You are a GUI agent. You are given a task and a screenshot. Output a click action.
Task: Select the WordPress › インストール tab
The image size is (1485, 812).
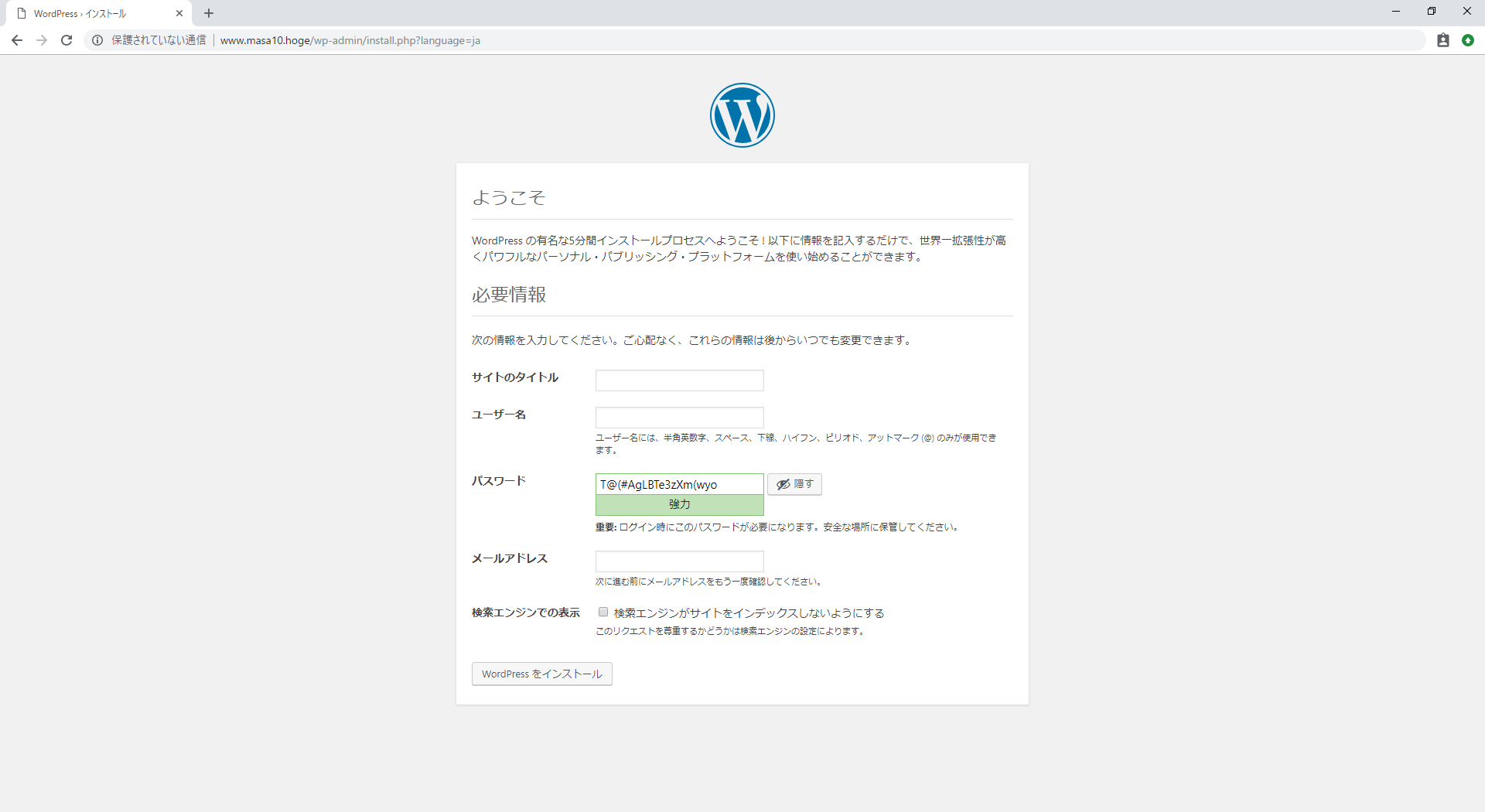99,13
